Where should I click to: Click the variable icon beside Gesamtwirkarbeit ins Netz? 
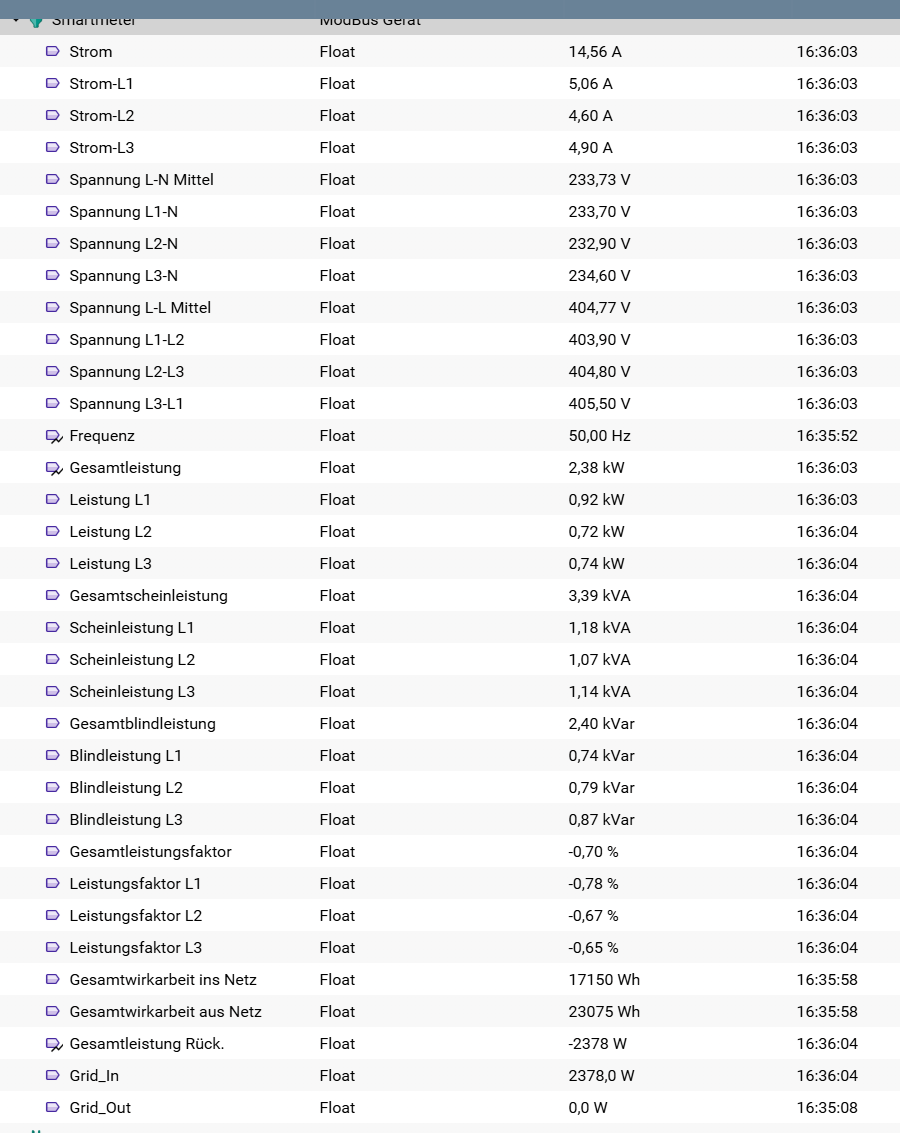point(53,980)
